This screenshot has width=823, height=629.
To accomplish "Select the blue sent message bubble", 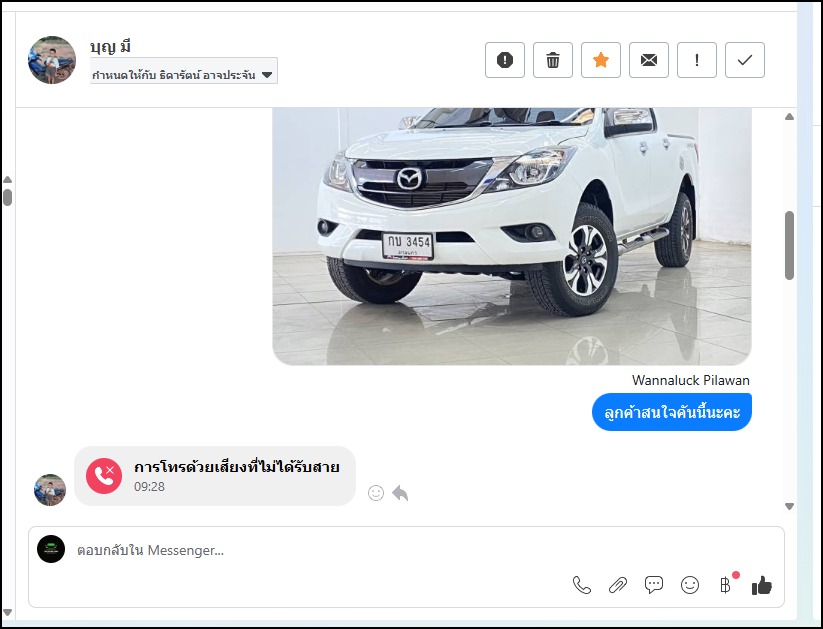I will (x=672, y=412).
